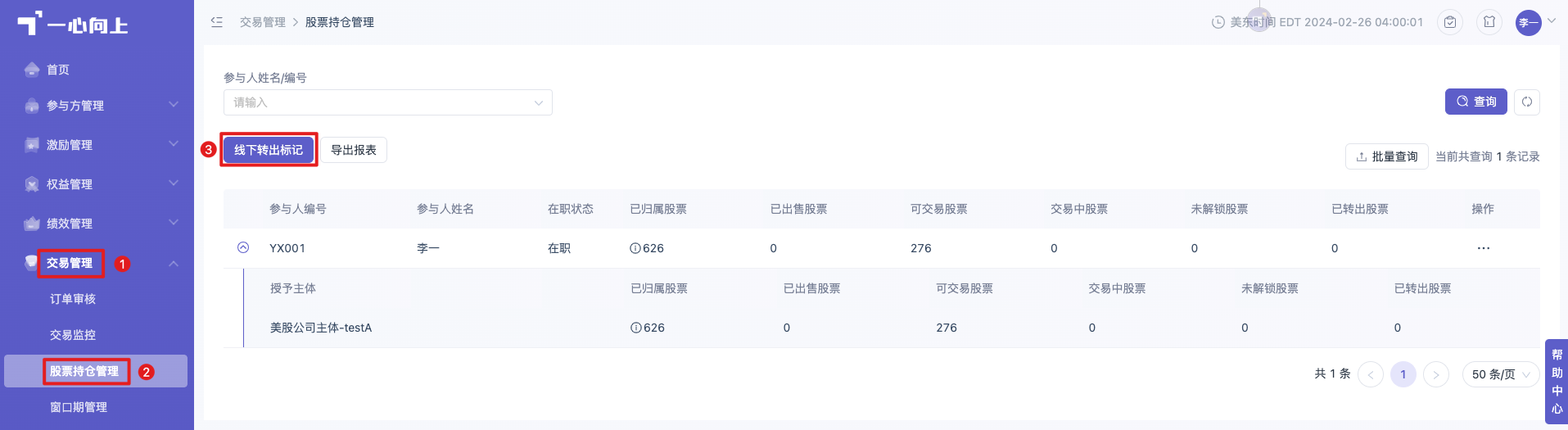The width and height of the screenshot is (1568, 430).
Task: Open the 参与人姓名/编号 select field
Action: click(x=388, y=102)
